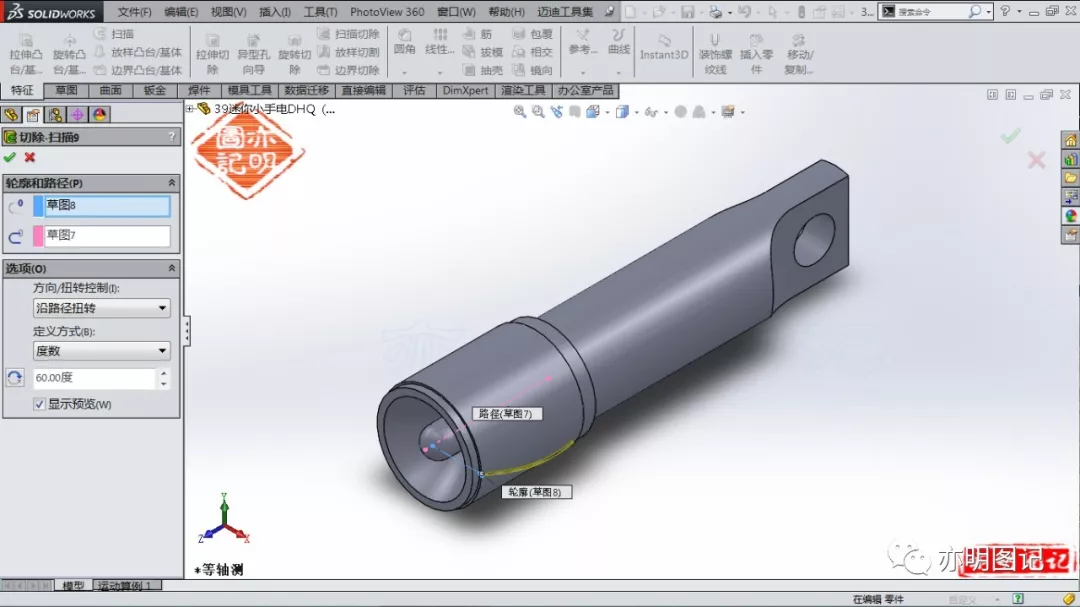Select the path field containing 草图7

107,236
